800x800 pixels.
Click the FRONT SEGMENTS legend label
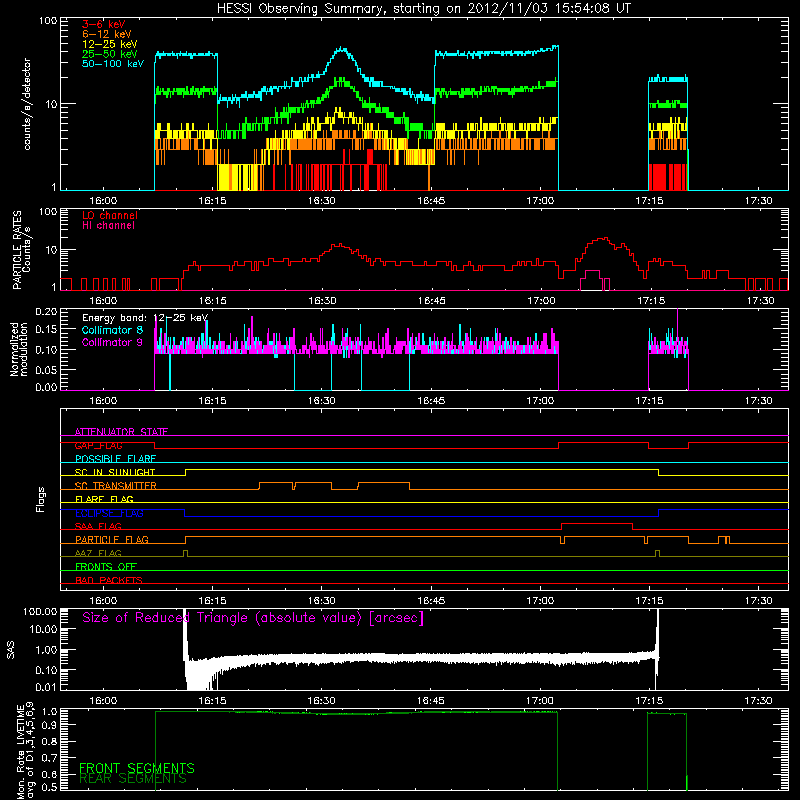pyautogui.click(x=137, y=768)
